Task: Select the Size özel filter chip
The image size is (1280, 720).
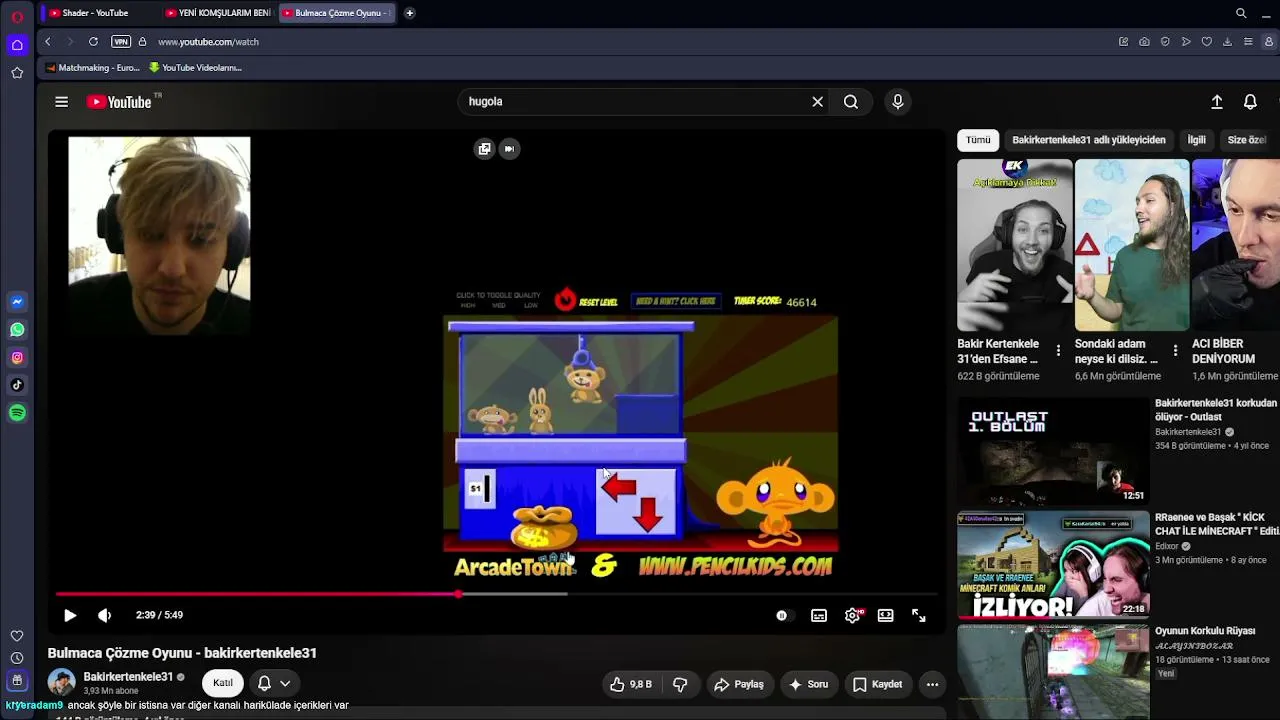Action: [1247, 140]
